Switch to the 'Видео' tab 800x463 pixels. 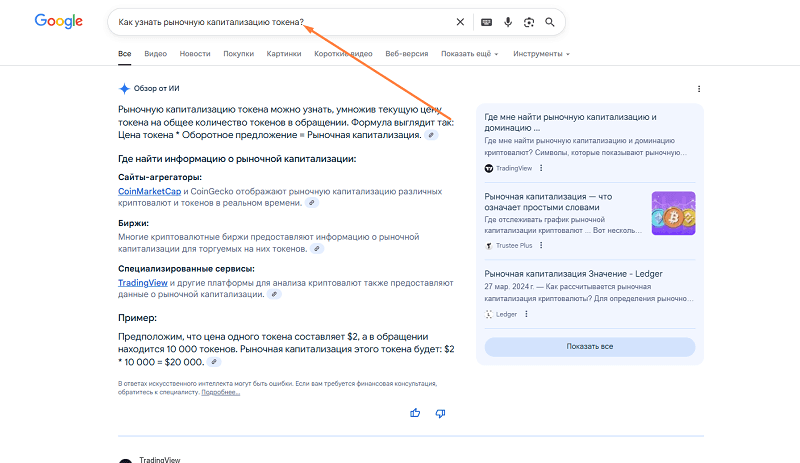[156, 54]
